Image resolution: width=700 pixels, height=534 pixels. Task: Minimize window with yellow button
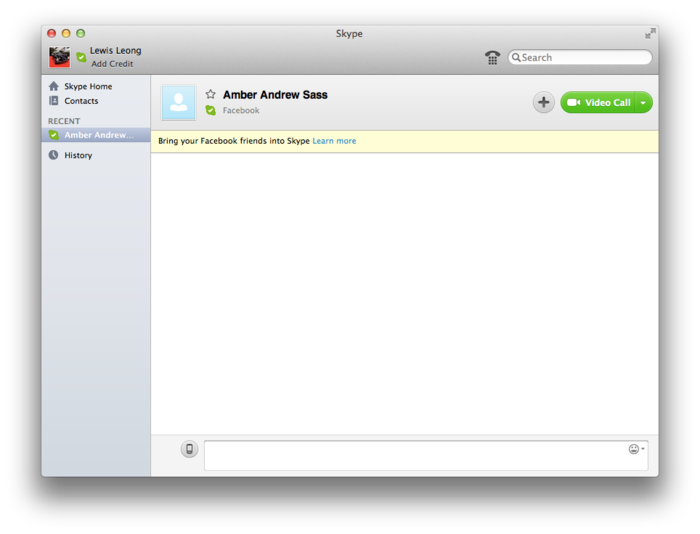(x=66, y=33)
